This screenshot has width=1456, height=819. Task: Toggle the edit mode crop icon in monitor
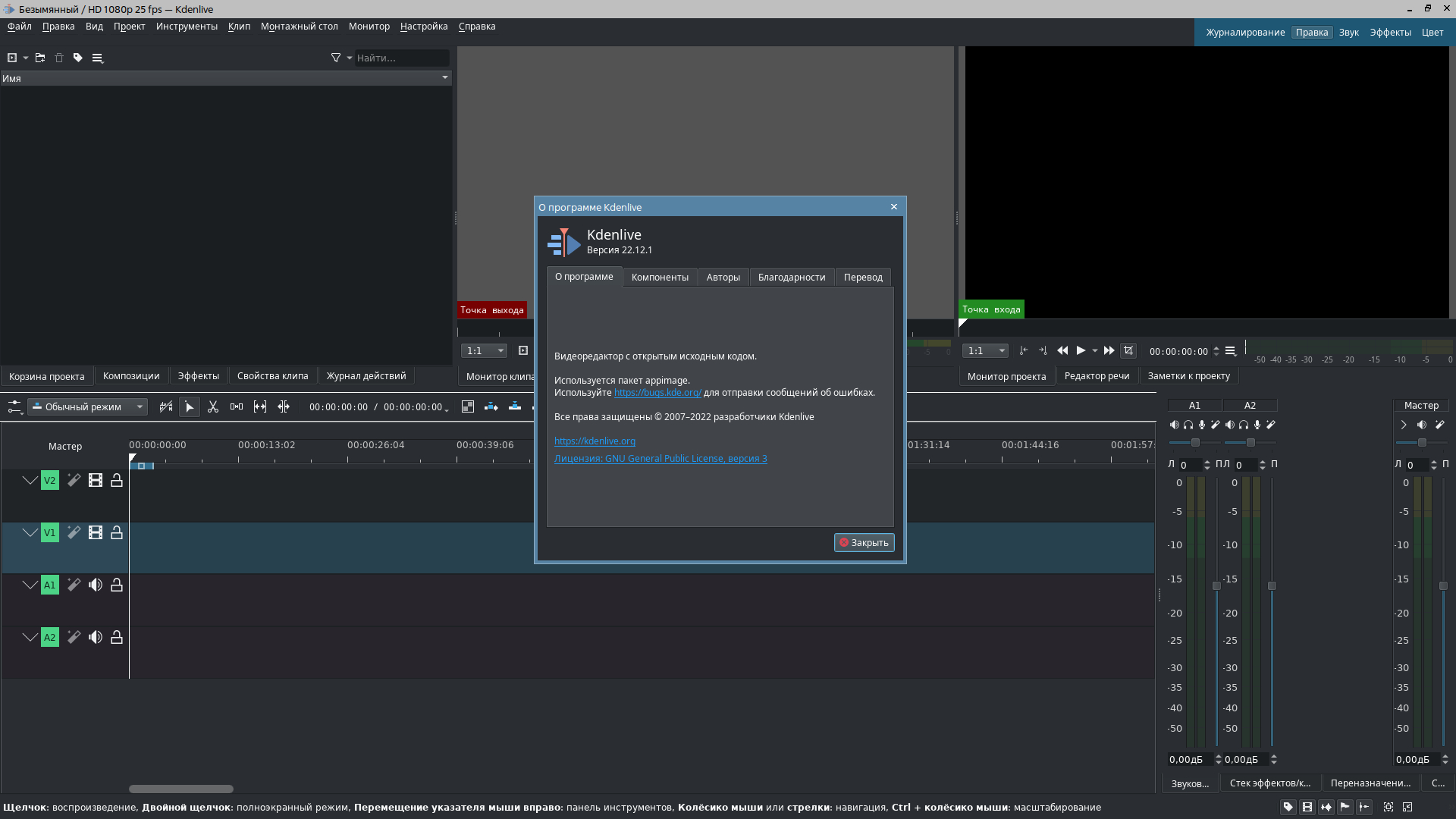pyautogui.click(x=1128, y=350)
